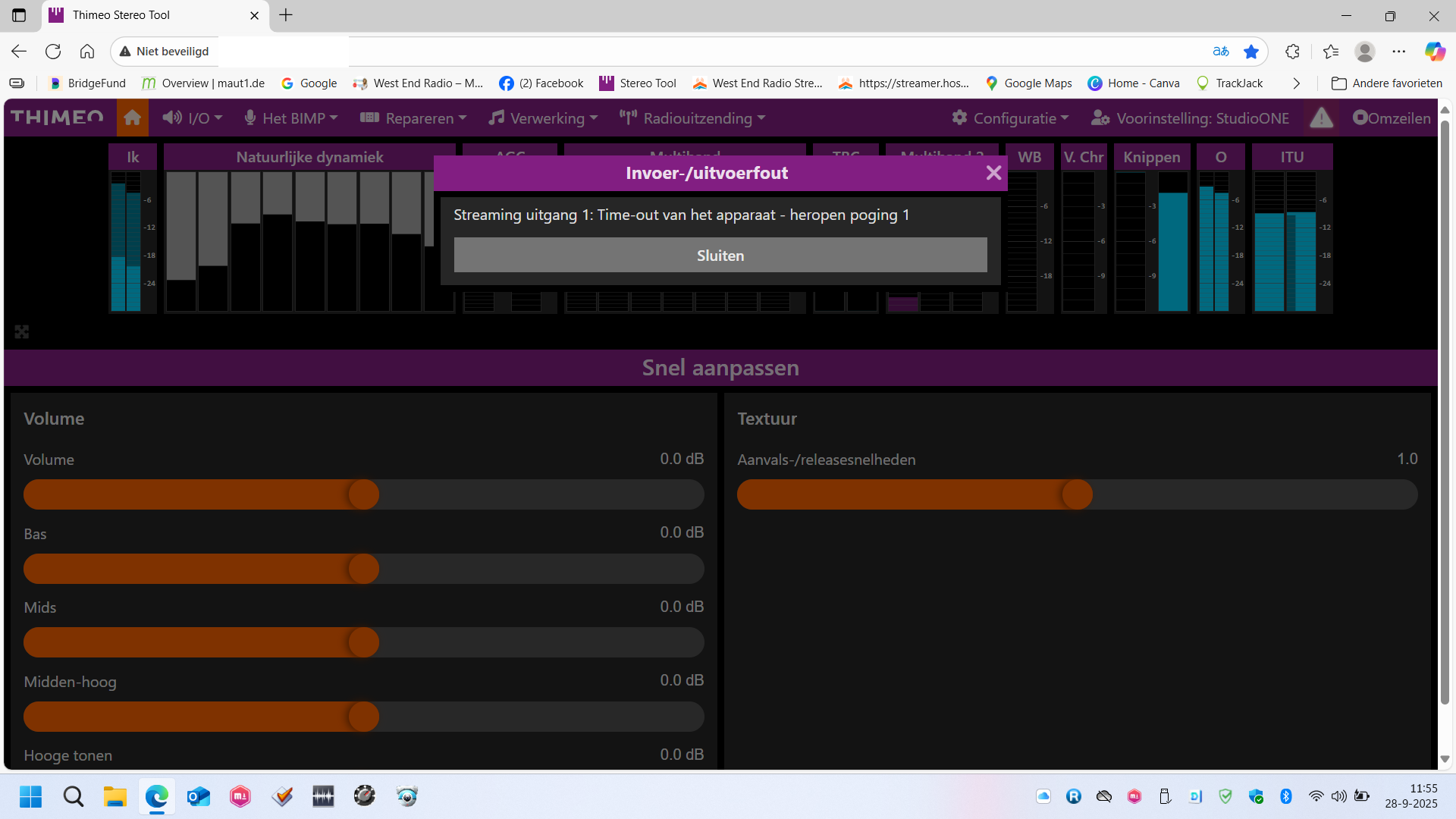Screen dimensions: 1456x819
Task: Click the warning triangle icon in navbar
Action: point(1321,118)
